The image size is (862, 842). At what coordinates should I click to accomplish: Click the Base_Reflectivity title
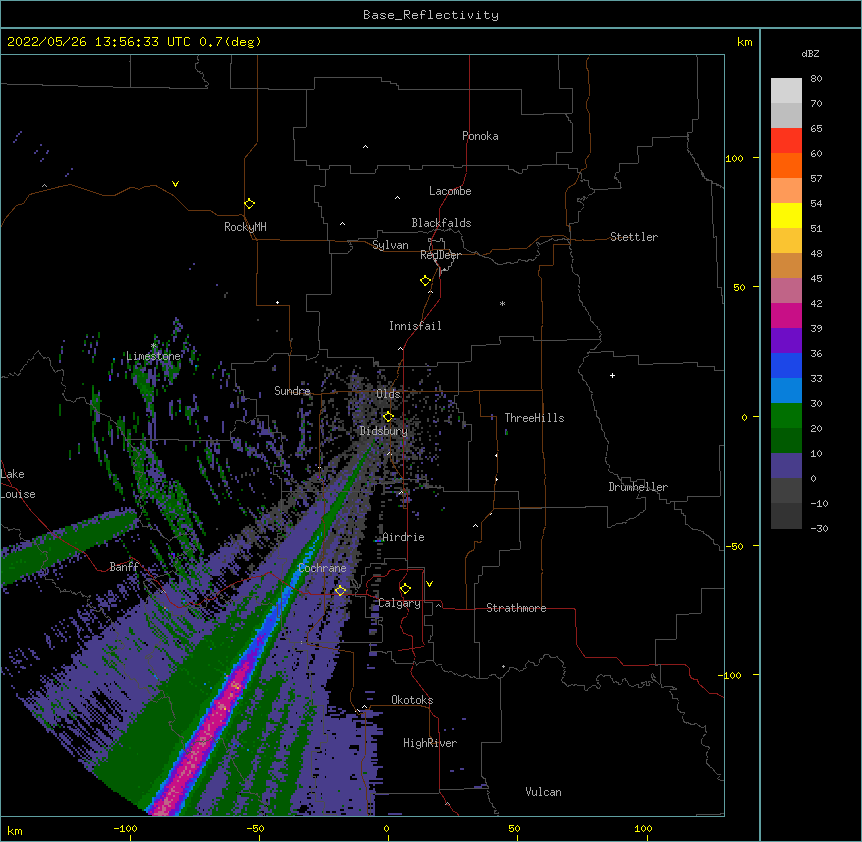click(x=431, y=15)
